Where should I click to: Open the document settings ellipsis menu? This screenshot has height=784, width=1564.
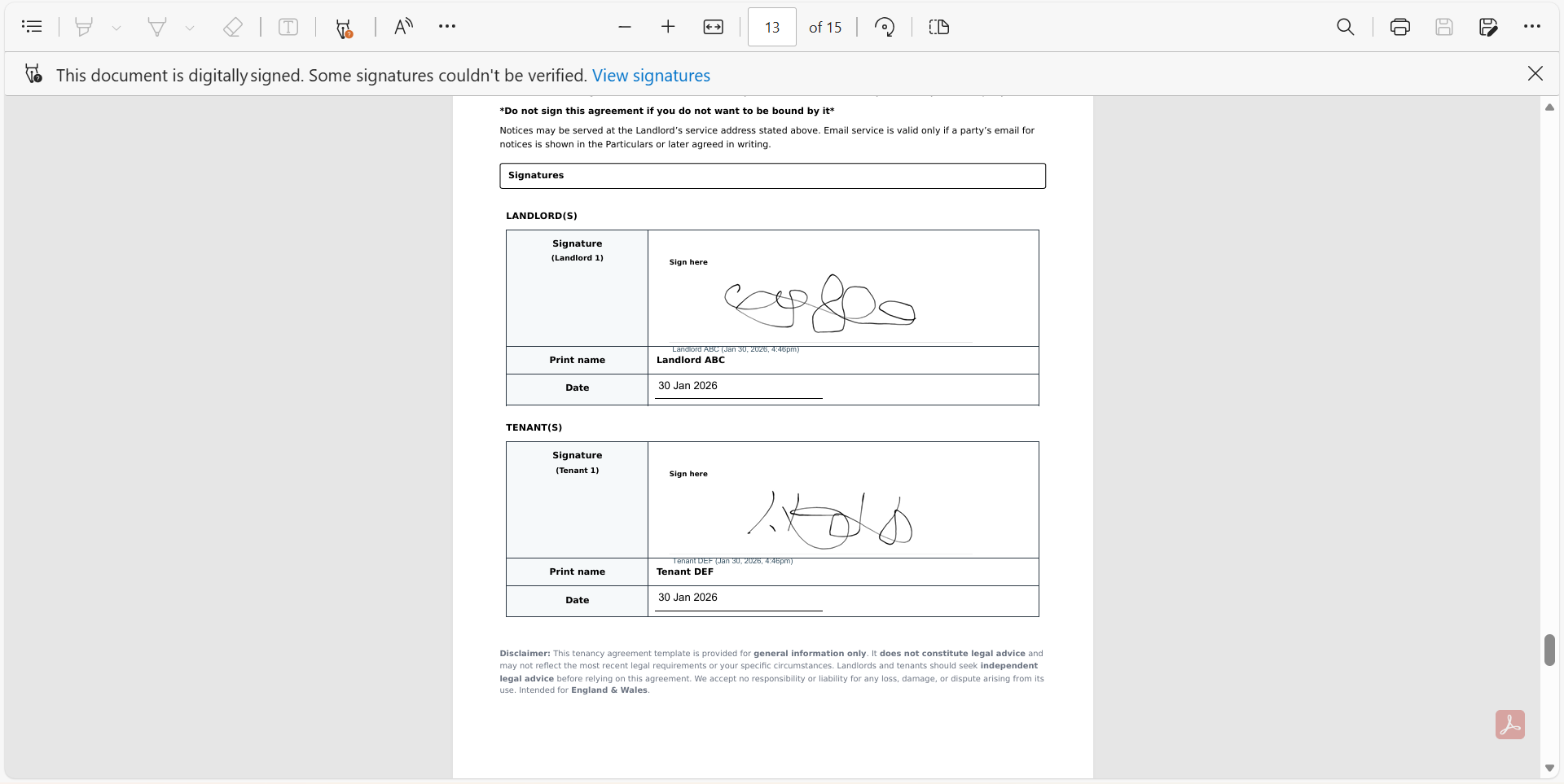click(x=1532, y=27)
